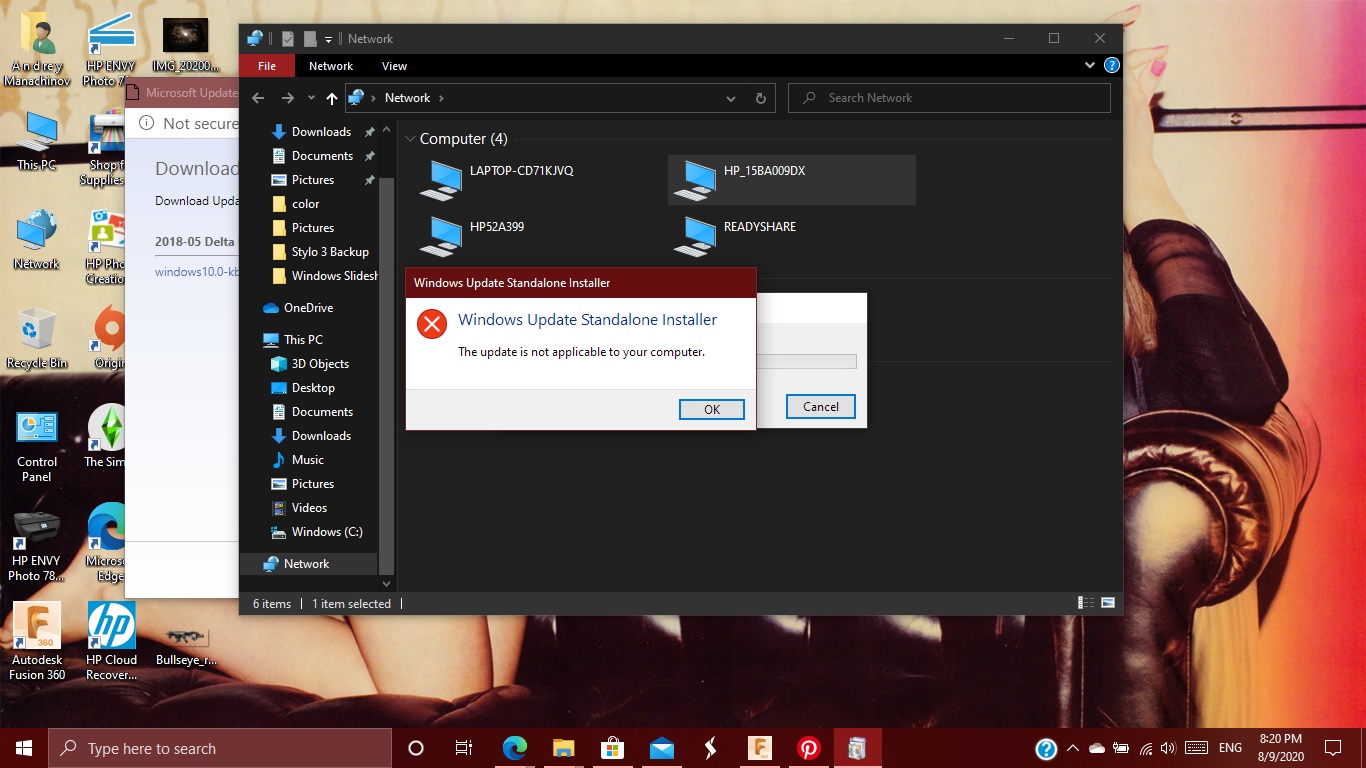Click the forward navigation arrow in Explorer
Image resolution: width=1366 pixels, height=768 pixels.
coord(288,98)
